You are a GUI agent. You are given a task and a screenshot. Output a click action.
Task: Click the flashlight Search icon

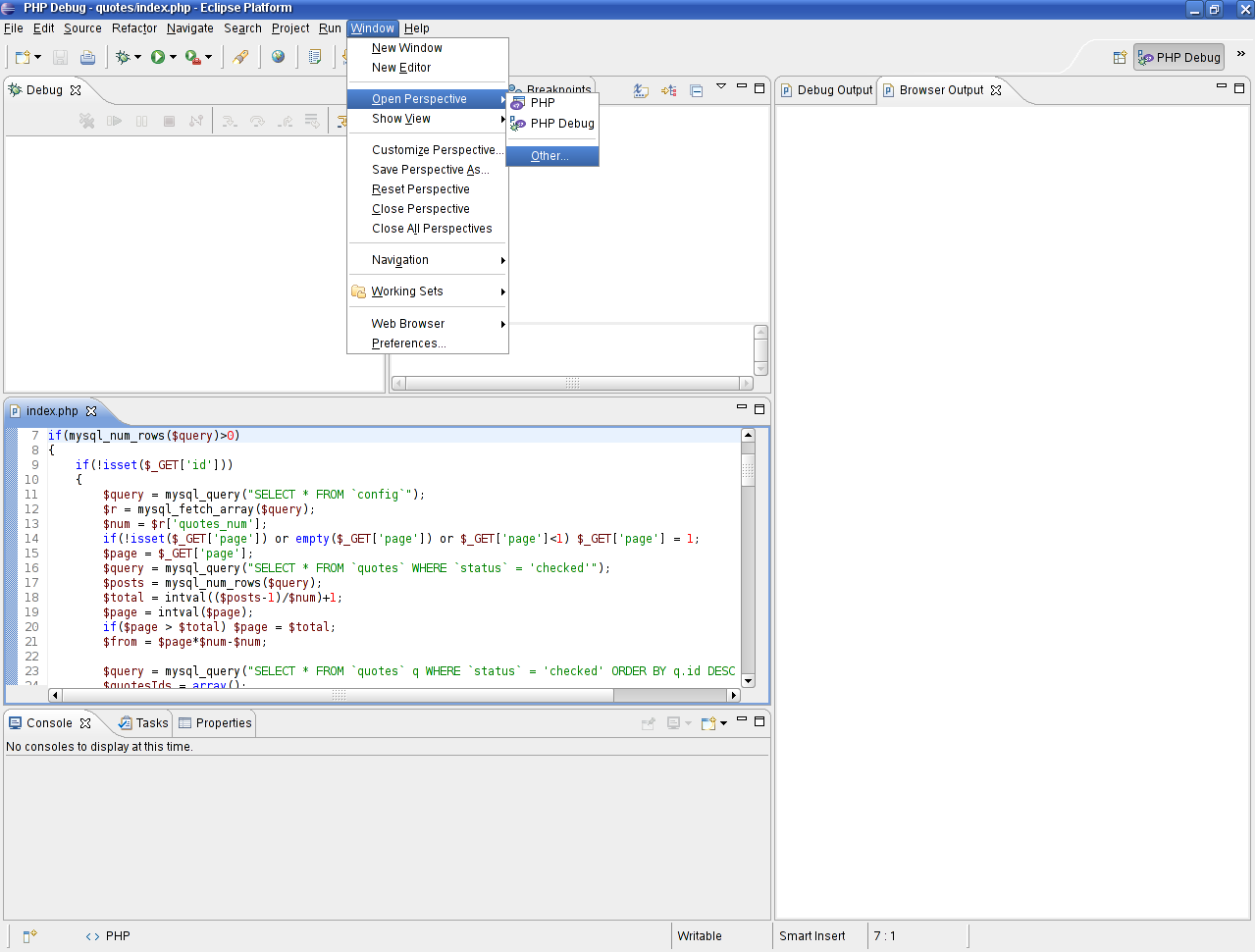pos(240,57)
